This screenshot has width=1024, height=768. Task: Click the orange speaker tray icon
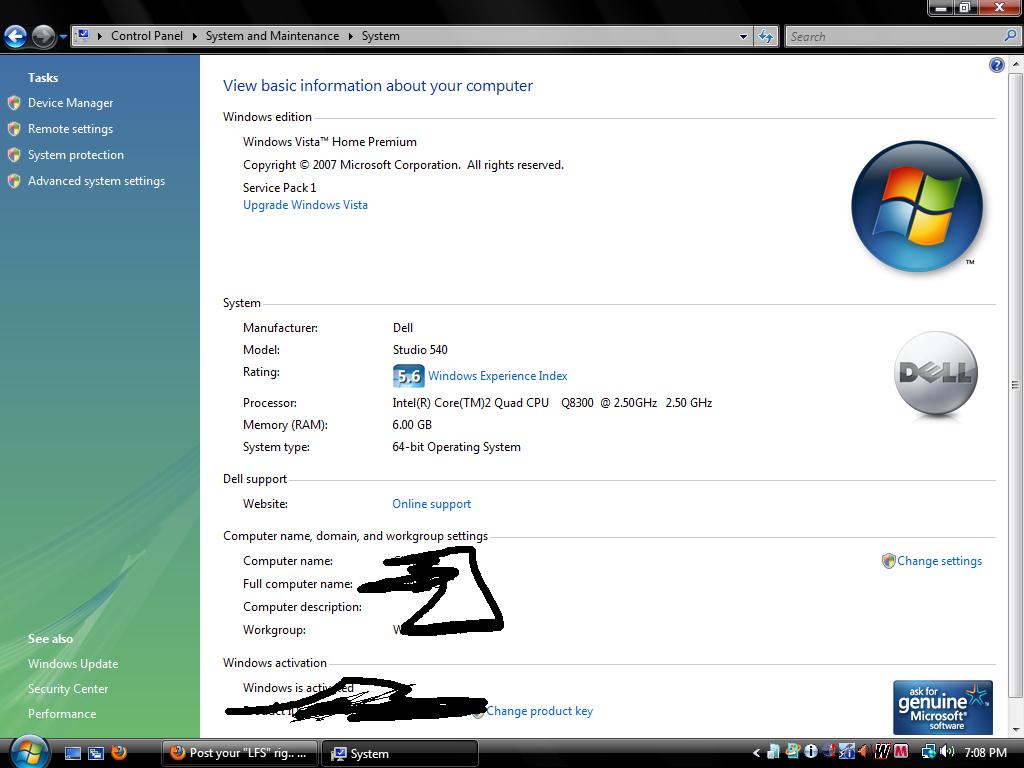865,752
